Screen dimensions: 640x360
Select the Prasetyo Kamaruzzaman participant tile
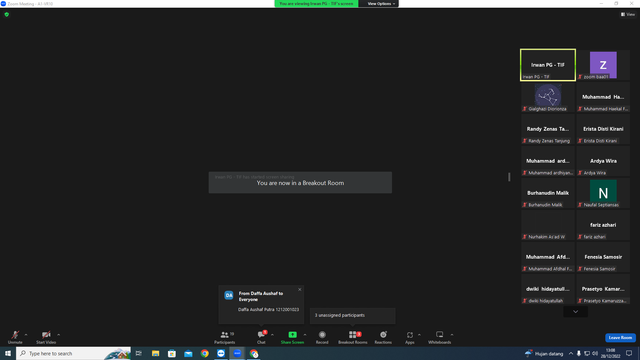pos(603,289)
